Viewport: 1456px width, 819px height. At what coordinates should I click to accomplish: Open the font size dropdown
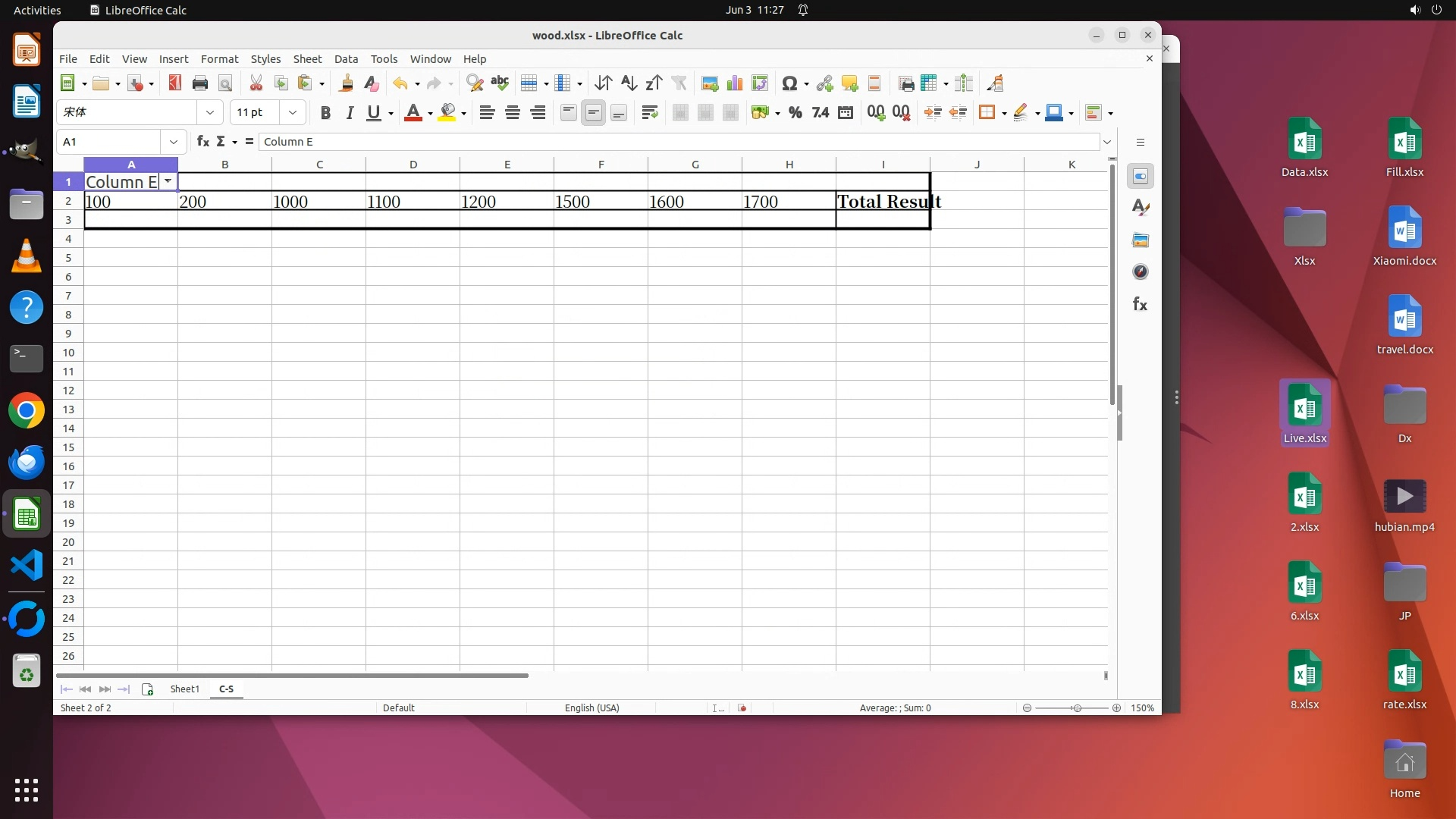pyautogui.click(x=292, y=113)
